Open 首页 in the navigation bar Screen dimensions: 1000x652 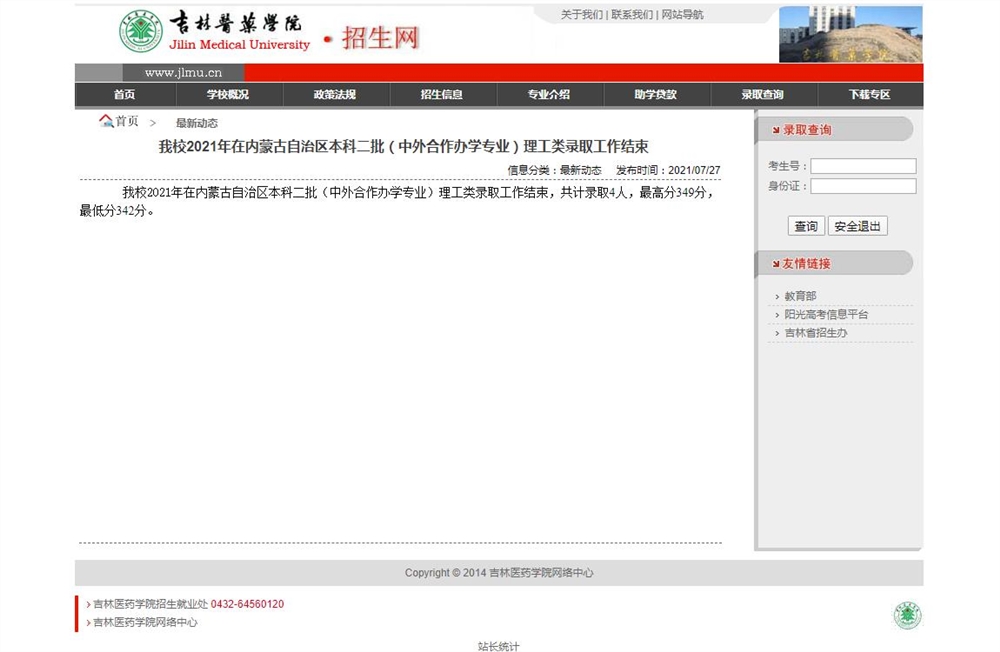point(124,94)
